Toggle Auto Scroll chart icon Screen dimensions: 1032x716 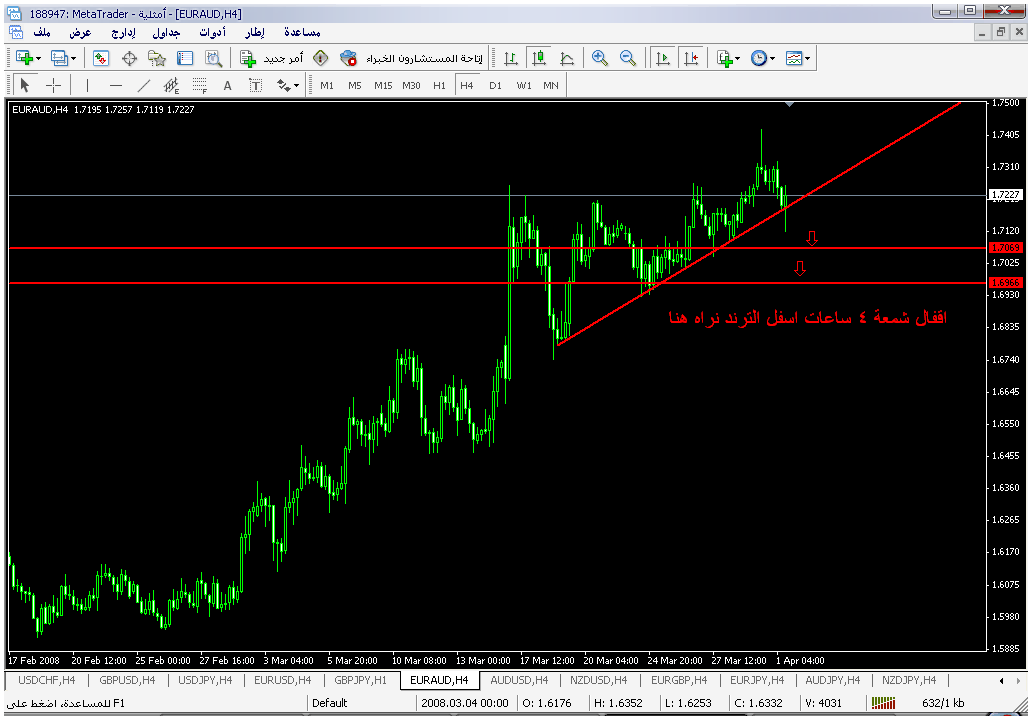(663, 58)
